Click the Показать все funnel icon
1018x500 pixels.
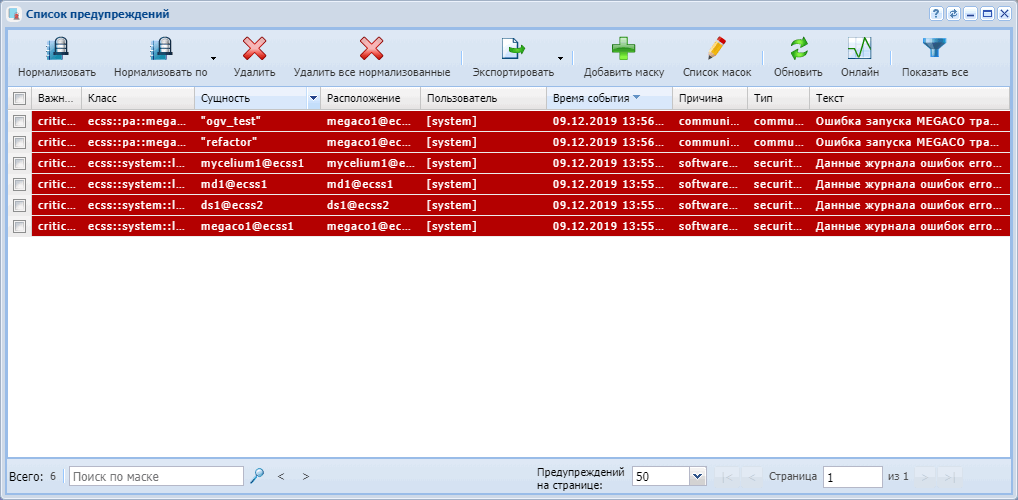click(x=935, y=49)
